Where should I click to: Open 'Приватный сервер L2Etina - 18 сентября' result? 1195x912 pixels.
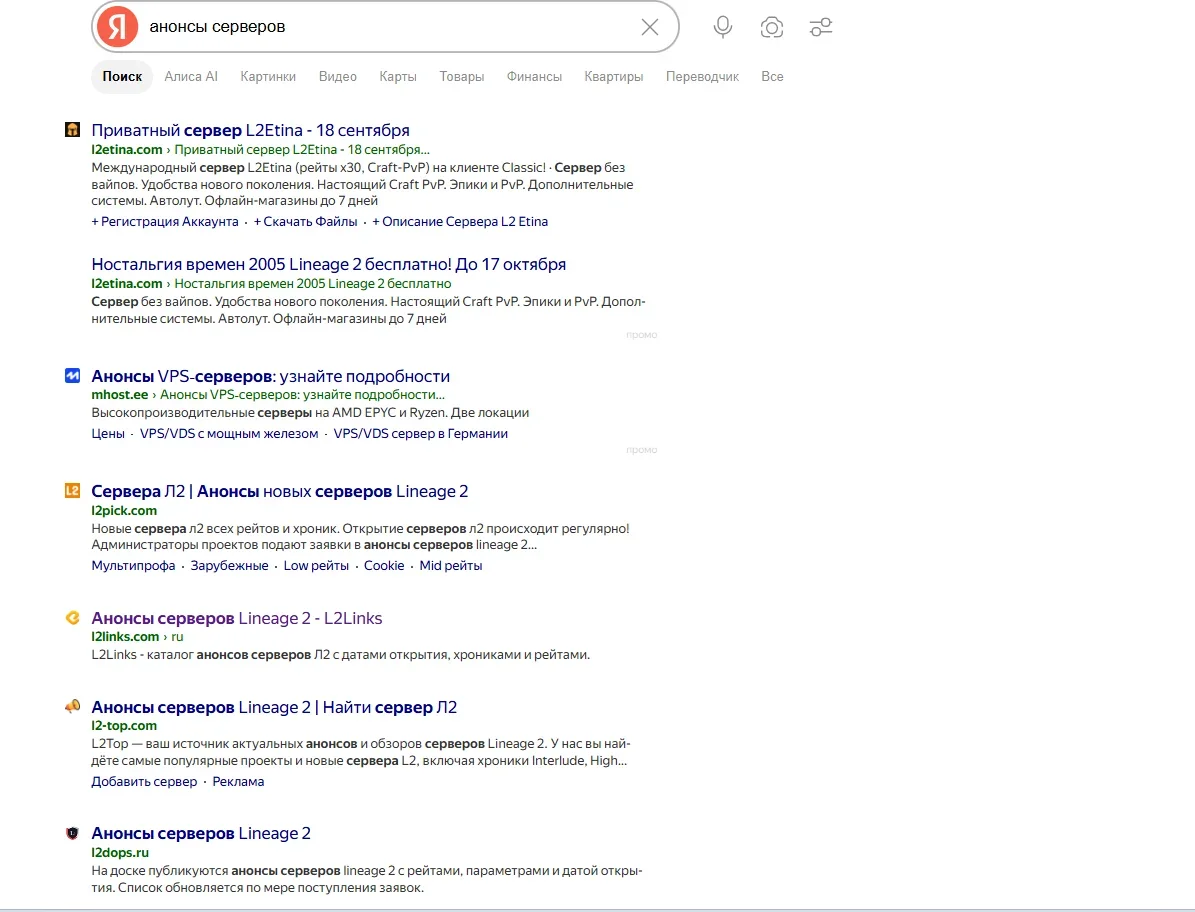coord(251,130)
